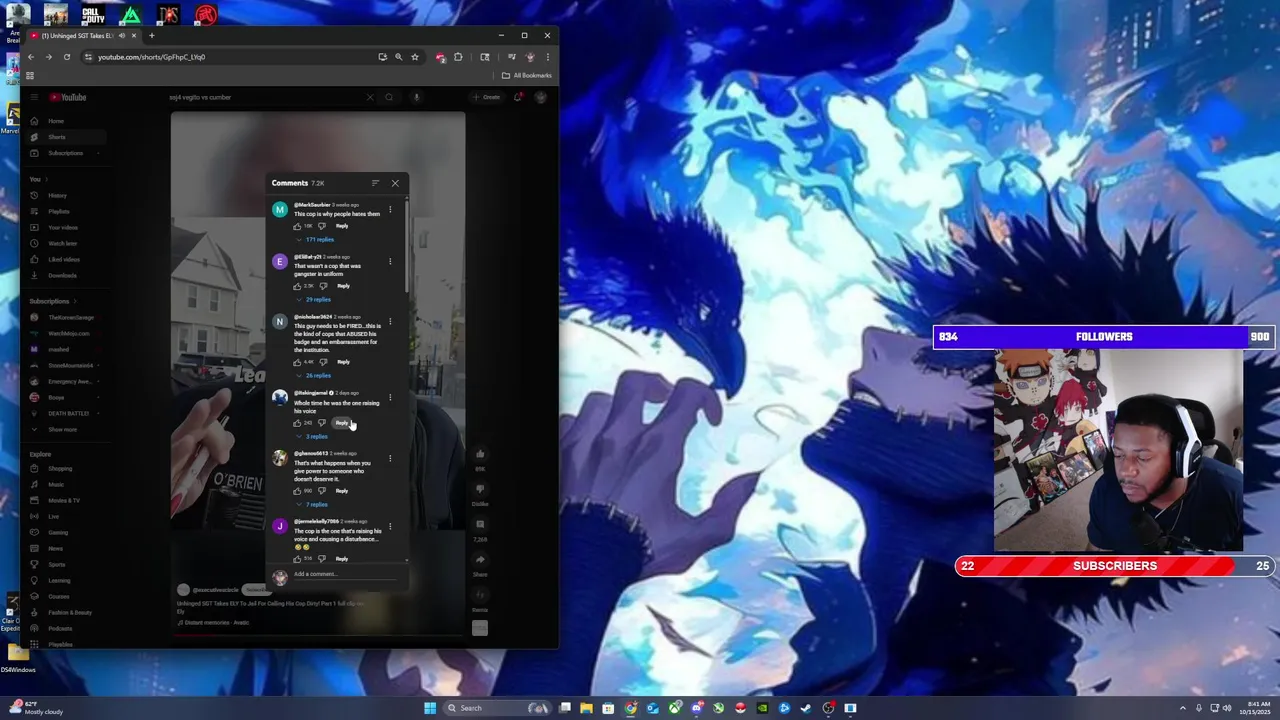Viewport: 1280px width, 720px height.
Task: Dislike the Short video
Action: click(480, 489)
